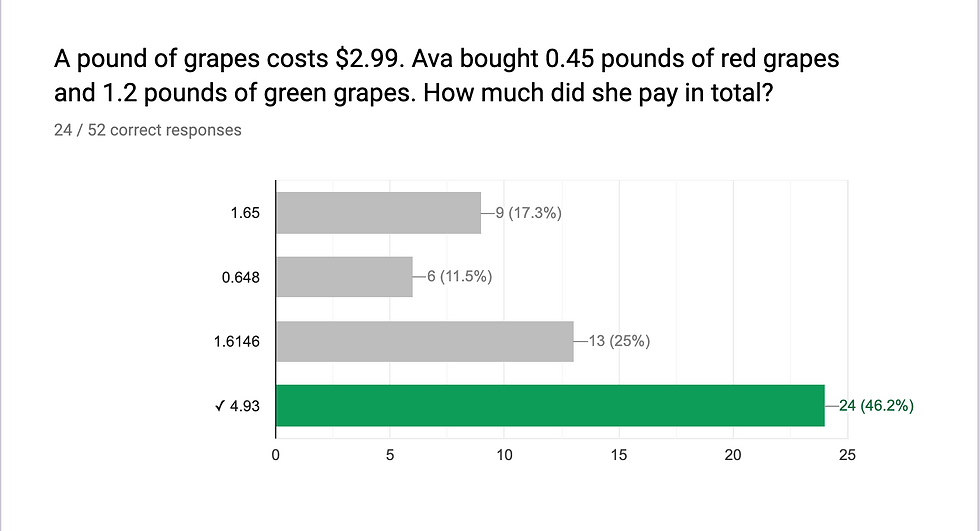Select the "6 (11.5%)" data label
Screen dimensions: 980x531
(x=459, y=277)
